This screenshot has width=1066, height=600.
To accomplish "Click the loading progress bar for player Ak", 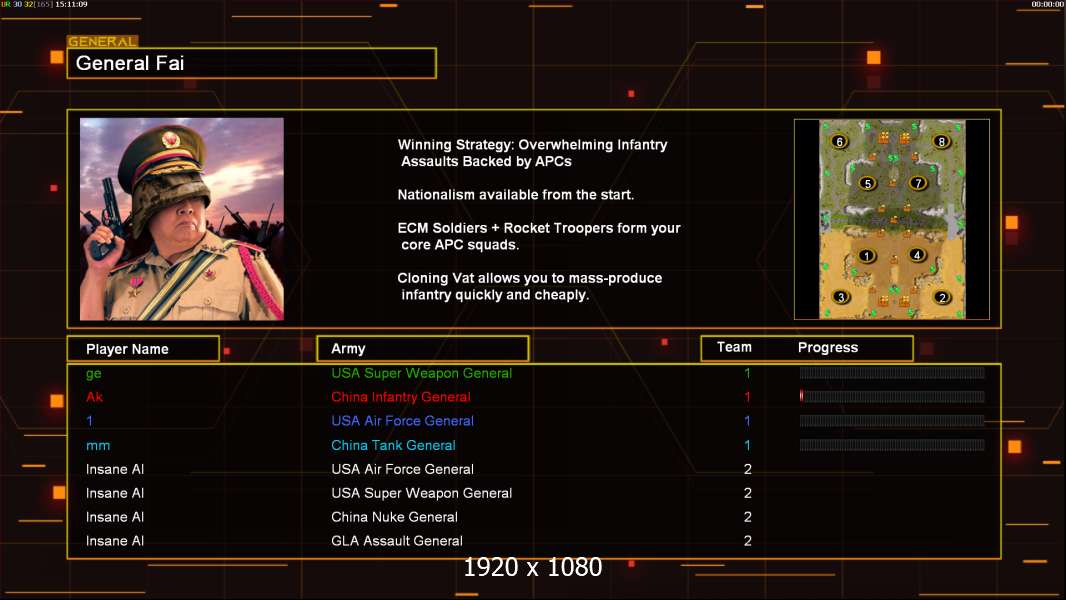I will [892, 396].
